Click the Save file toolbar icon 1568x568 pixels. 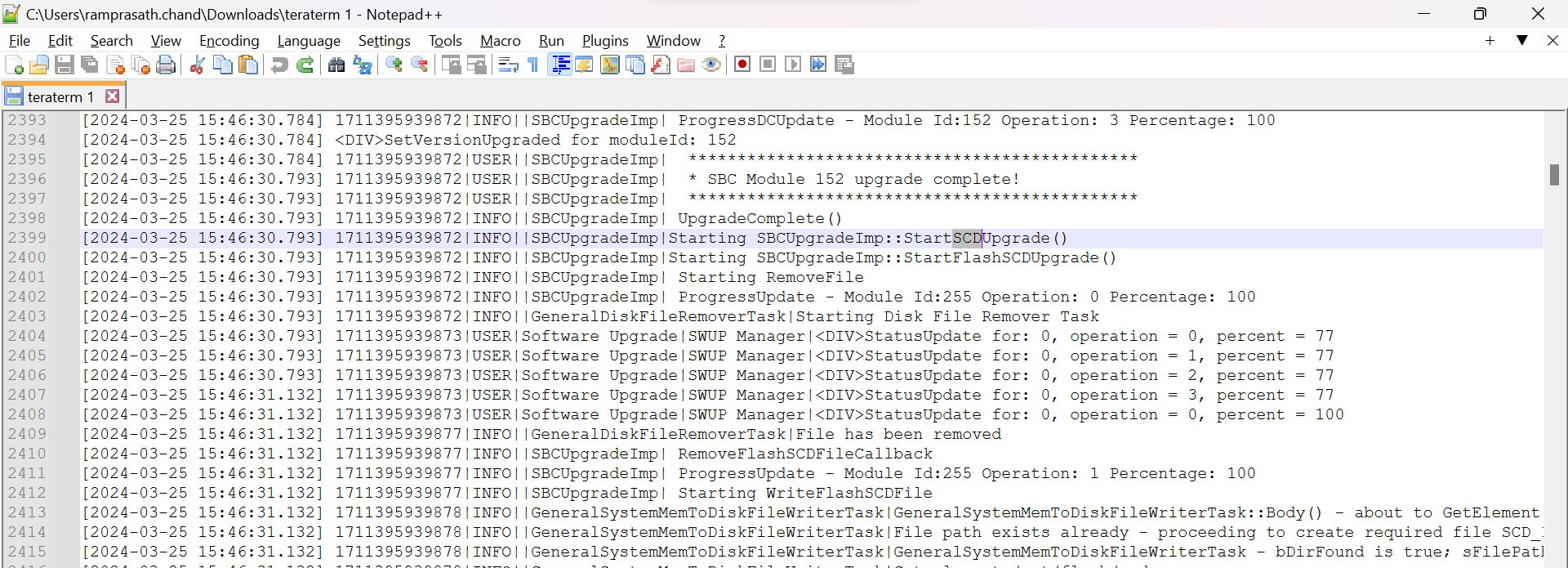click(x=65, y=65)
